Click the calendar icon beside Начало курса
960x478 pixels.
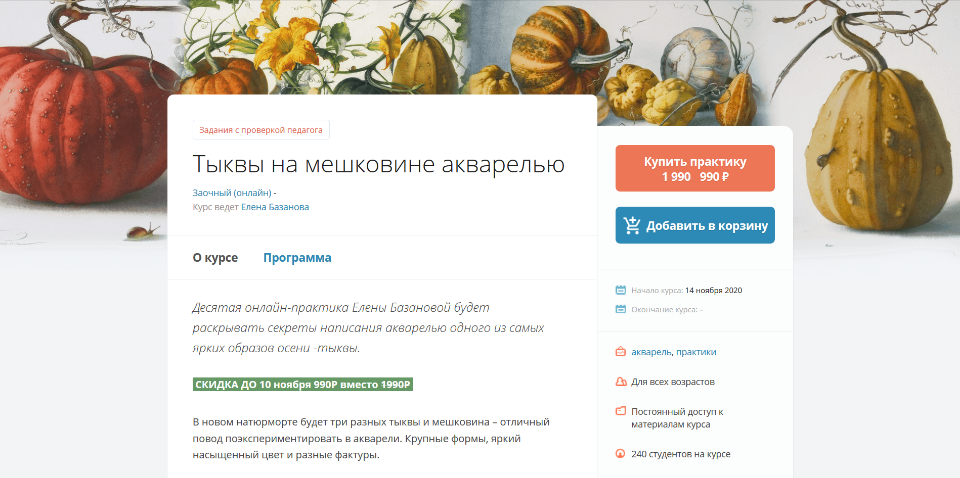(x=620, y=291)
